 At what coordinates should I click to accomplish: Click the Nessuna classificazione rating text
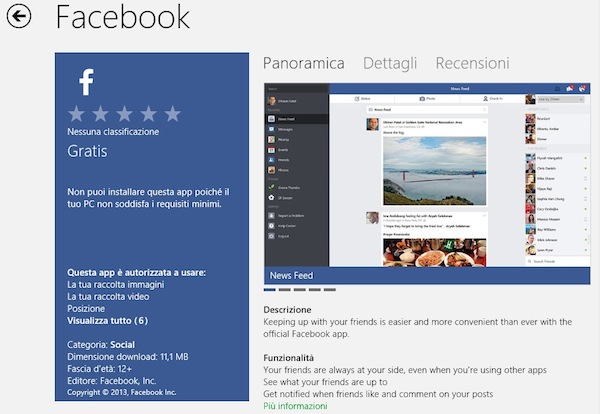(113, 132)
